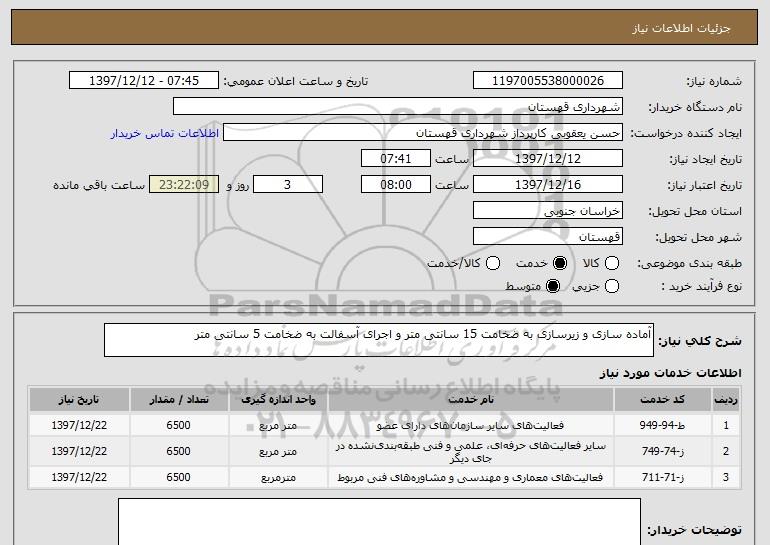Open اطلاعات تماس خریدار link
The width and height of the screenshot is (770, 545).
tap(165, 133)
